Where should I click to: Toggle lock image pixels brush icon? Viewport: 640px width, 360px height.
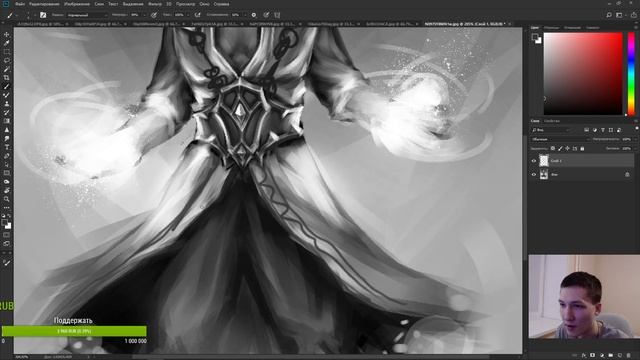pyautogui.click(x=560, y=149)
